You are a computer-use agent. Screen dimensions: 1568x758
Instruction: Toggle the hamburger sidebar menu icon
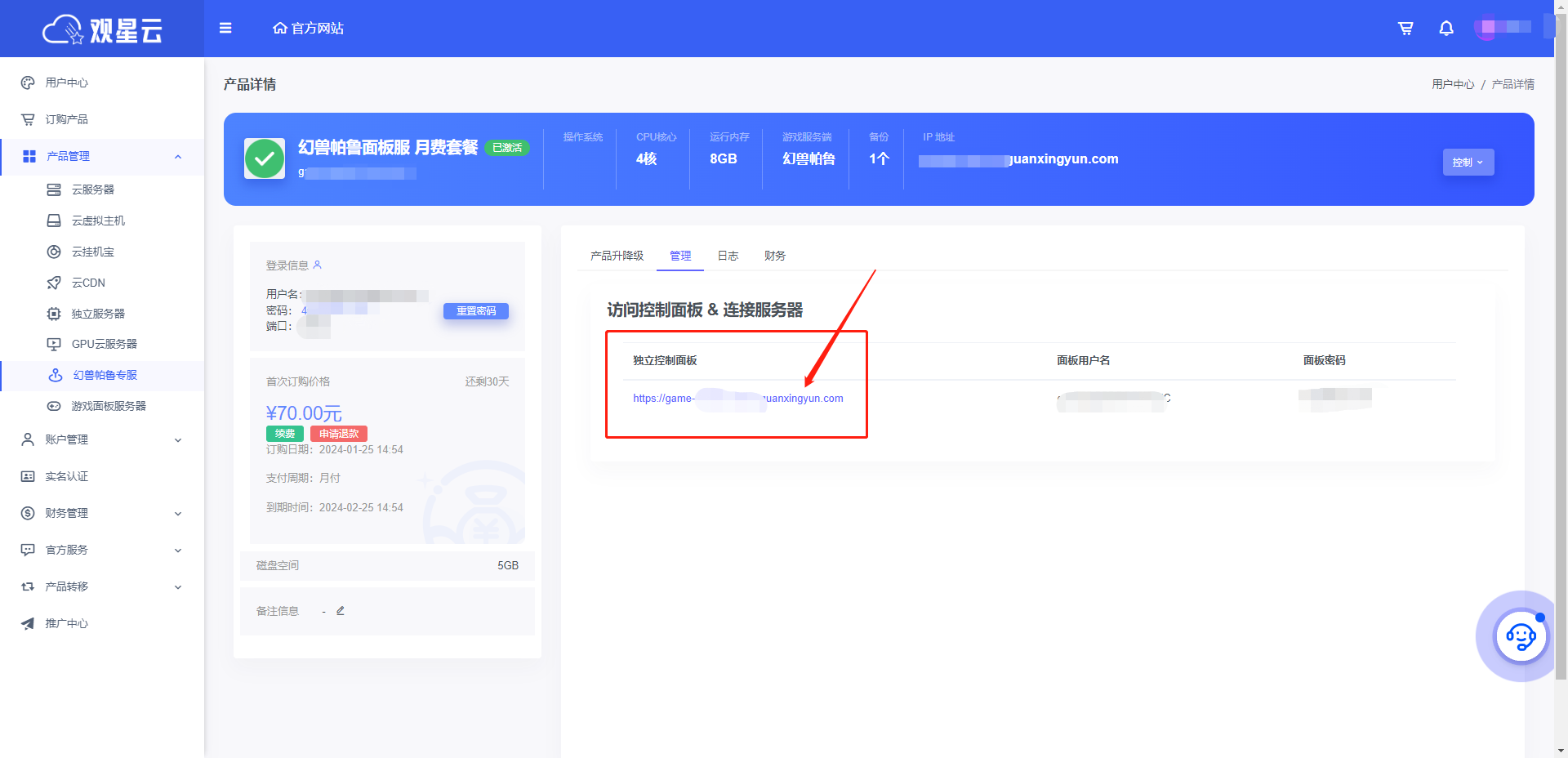(225, 28)
